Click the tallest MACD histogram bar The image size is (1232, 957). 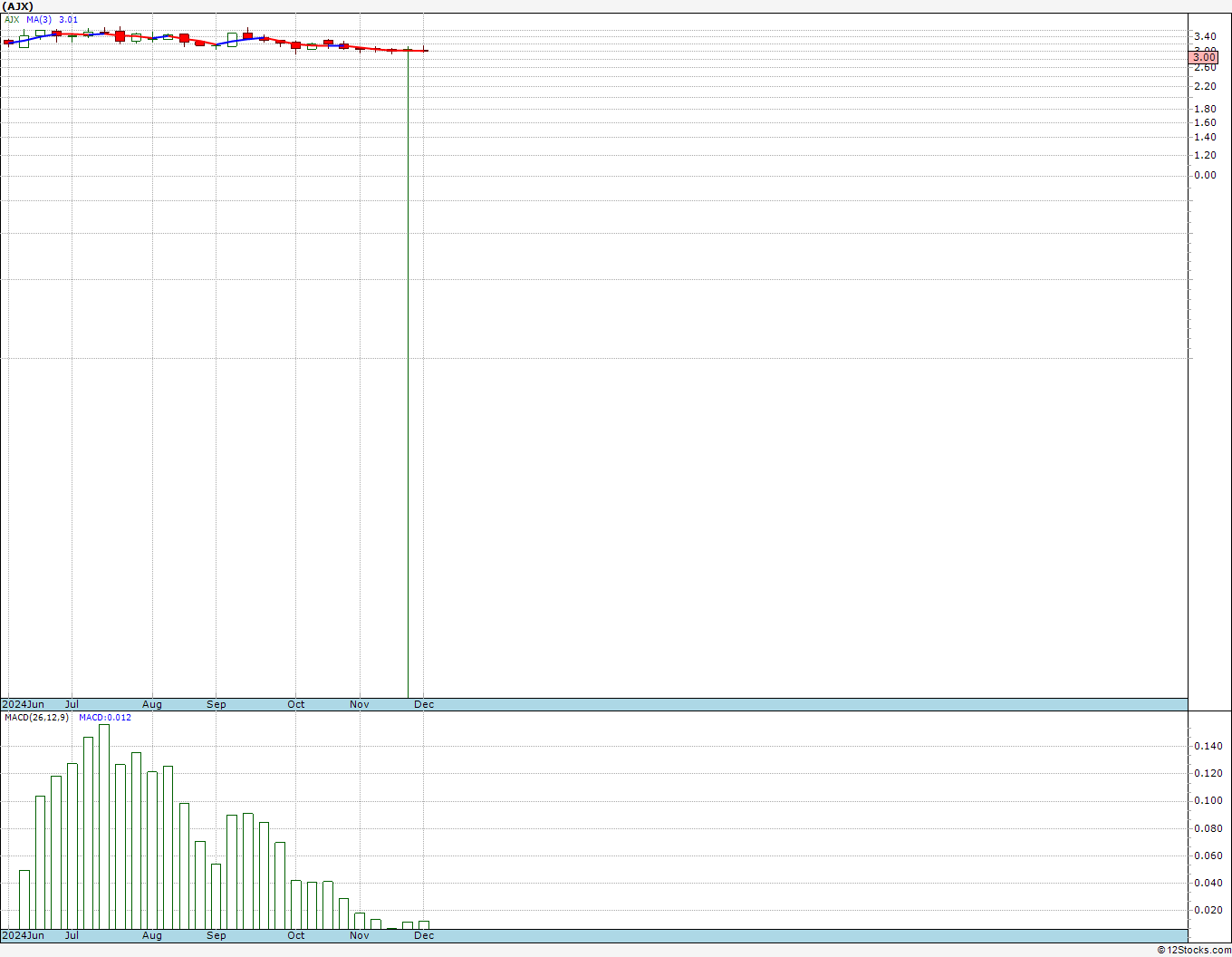click(104, 826)
